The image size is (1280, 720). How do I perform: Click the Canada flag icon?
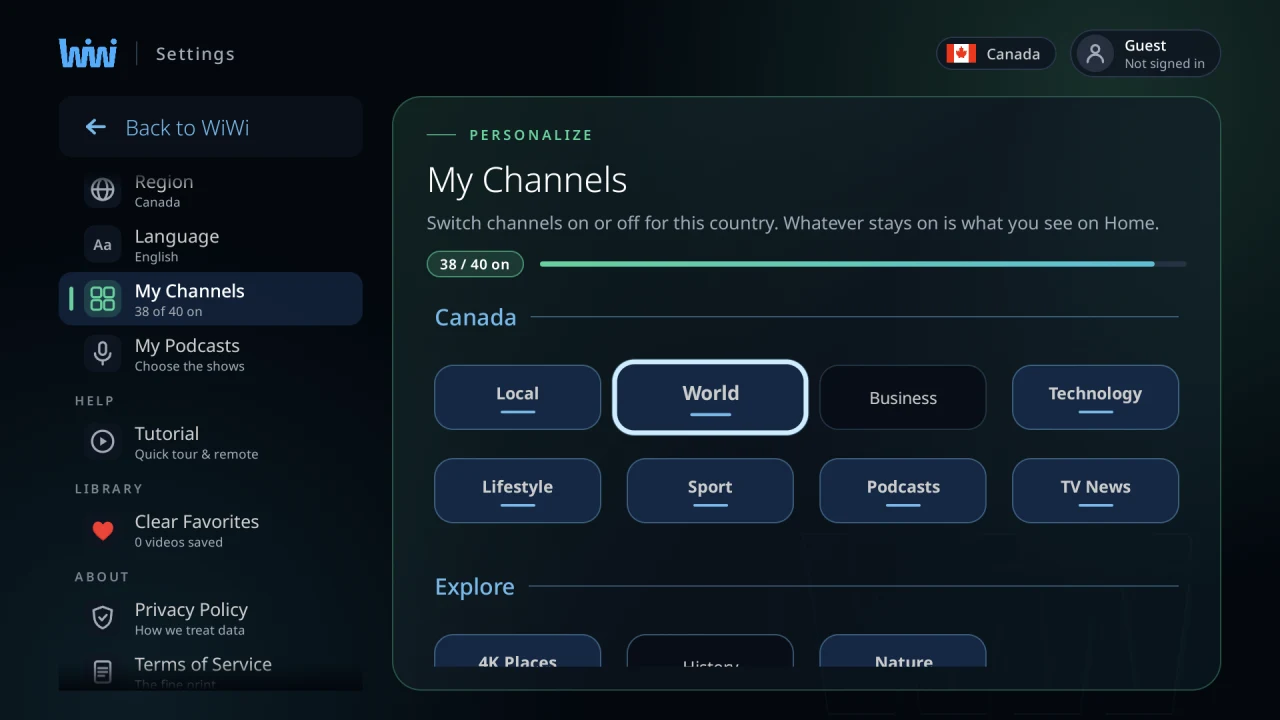click(x=961, y=54)
